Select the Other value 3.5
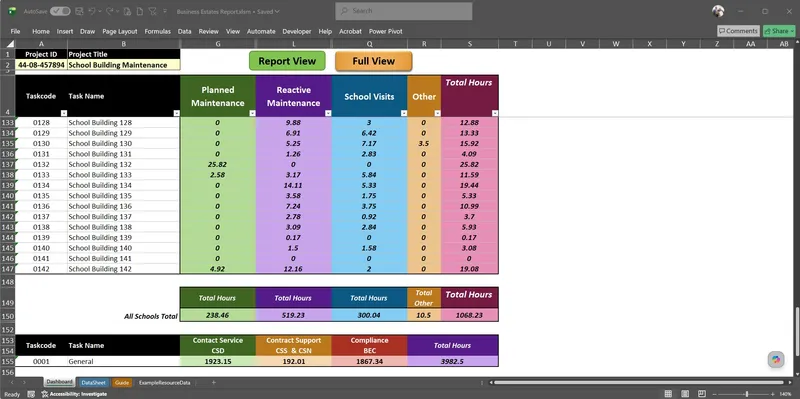 (x=424, y=143)
